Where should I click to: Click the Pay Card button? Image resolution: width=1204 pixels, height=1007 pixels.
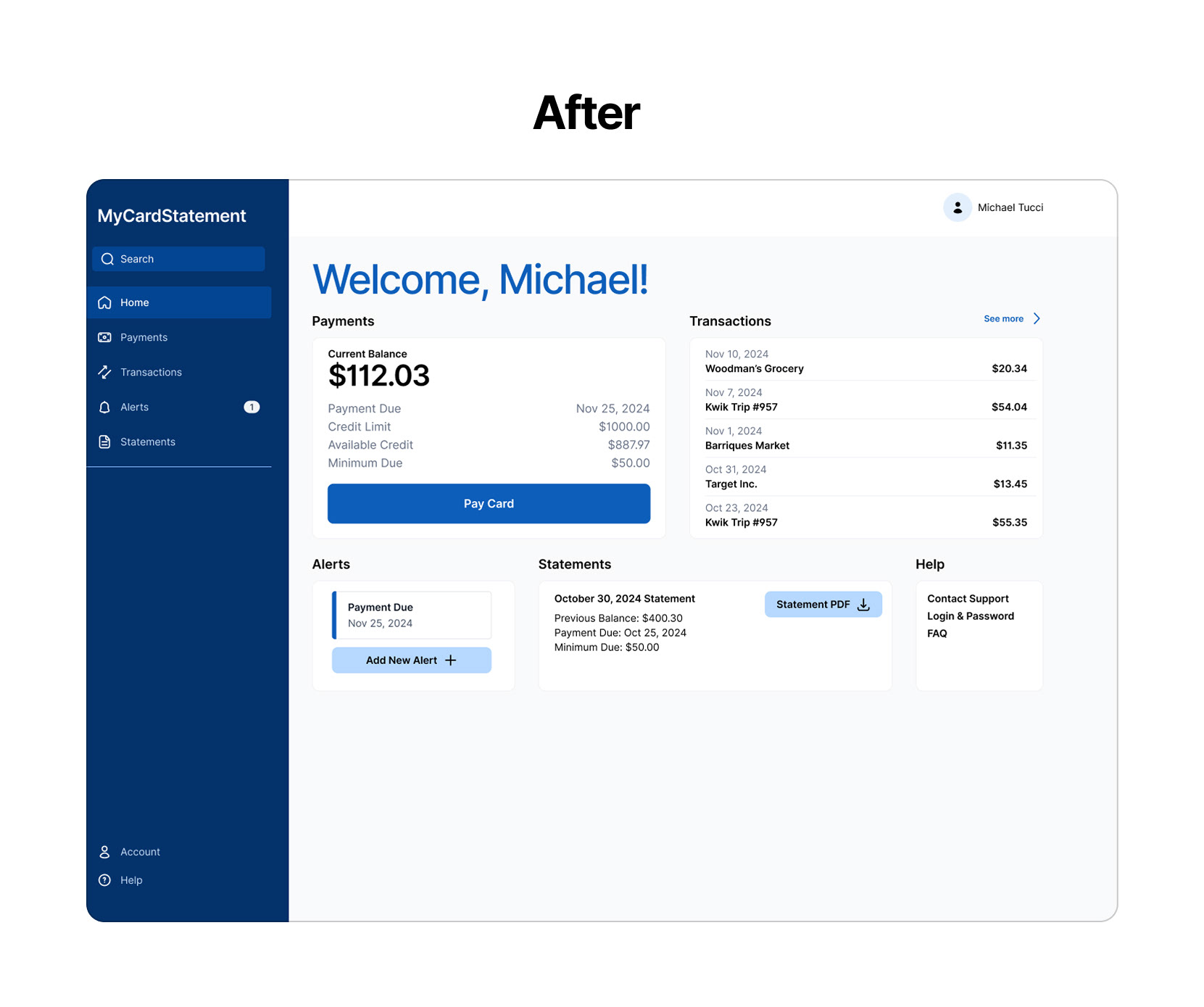pos(489,504)
